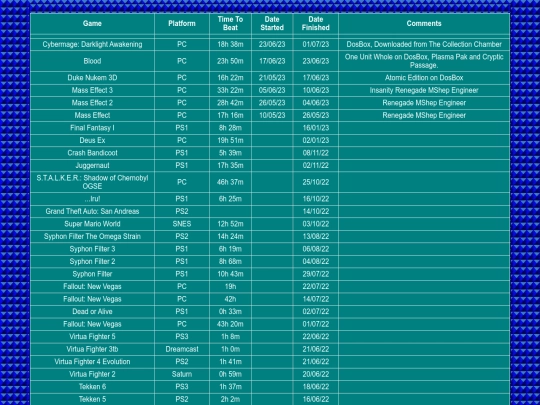Select the Tekken 5 game cell
This screenshot has height=405, width=540.
(x=92, y=399)
